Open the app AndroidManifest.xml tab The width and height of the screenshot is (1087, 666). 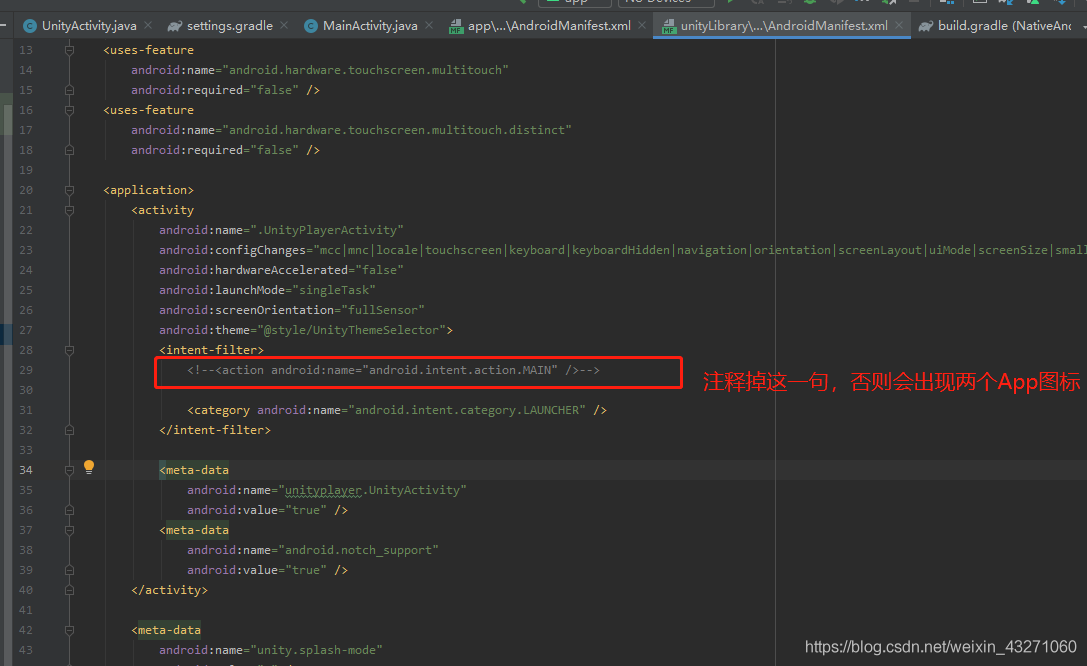(x=549, y=26)
